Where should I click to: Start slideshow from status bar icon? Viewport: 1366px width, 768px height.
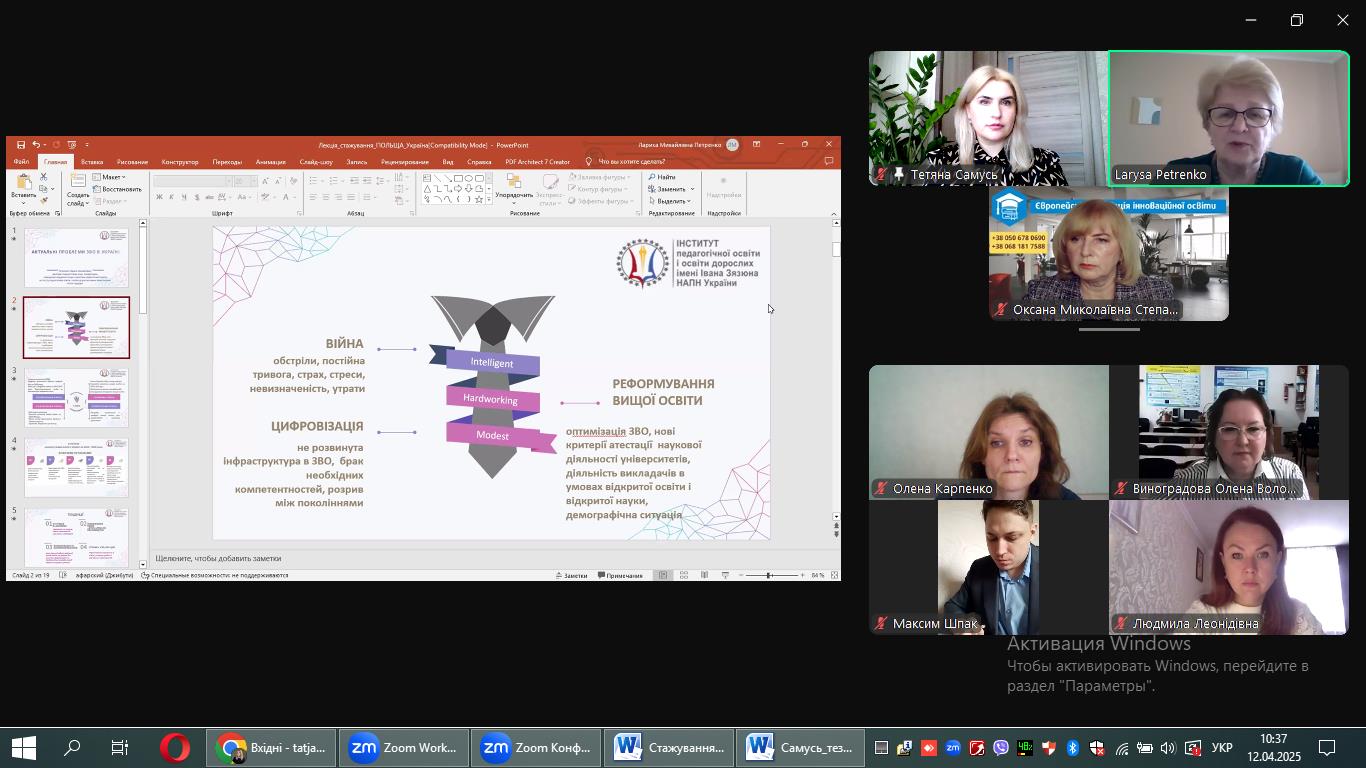pyautogui.click(x=725, y=575)
